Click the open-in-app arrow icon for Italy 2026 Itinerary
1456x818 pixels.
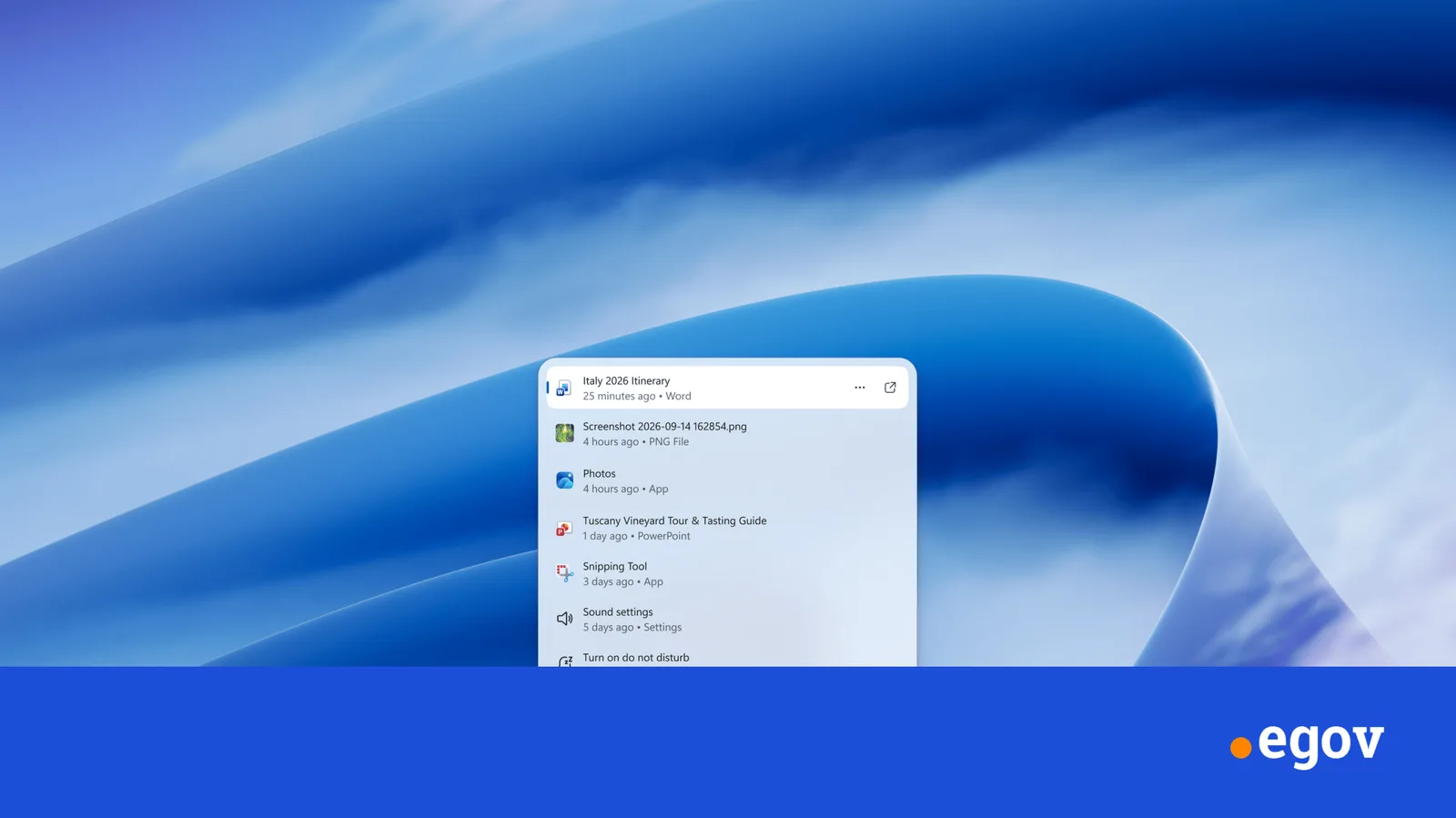(890, 388)
